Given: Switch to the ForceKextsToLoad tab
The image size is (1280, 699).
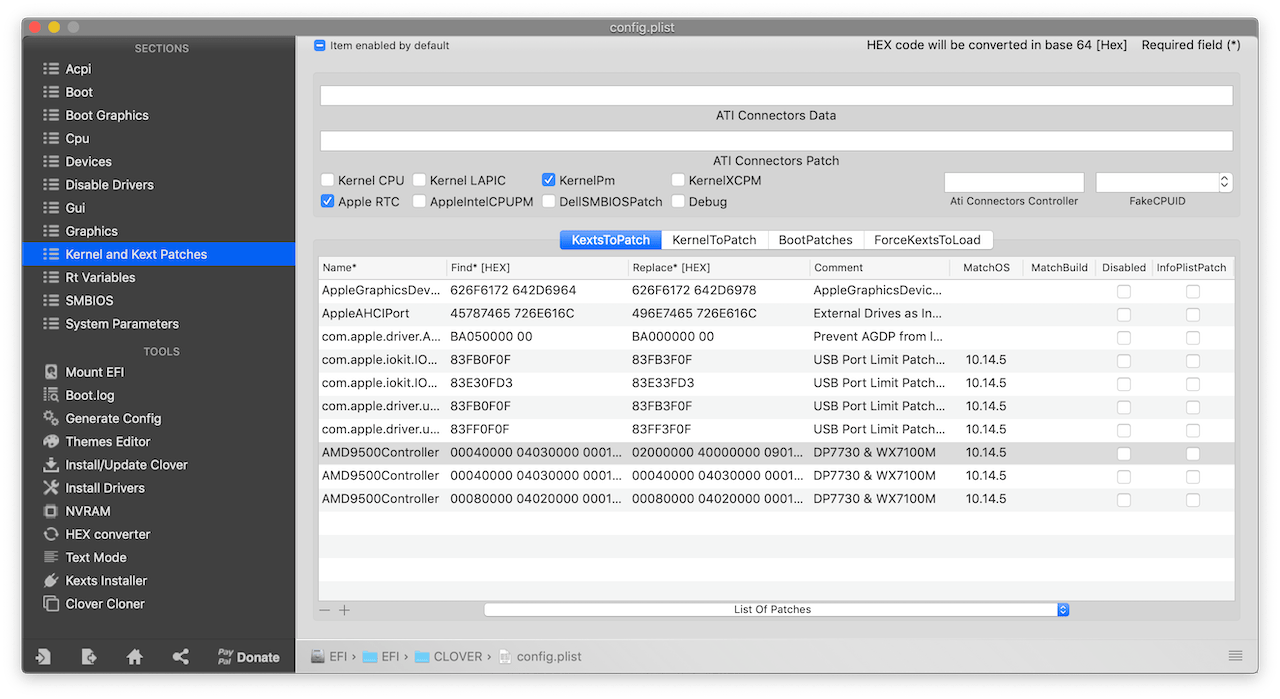Looking at the screenshot, I should 928,240.
